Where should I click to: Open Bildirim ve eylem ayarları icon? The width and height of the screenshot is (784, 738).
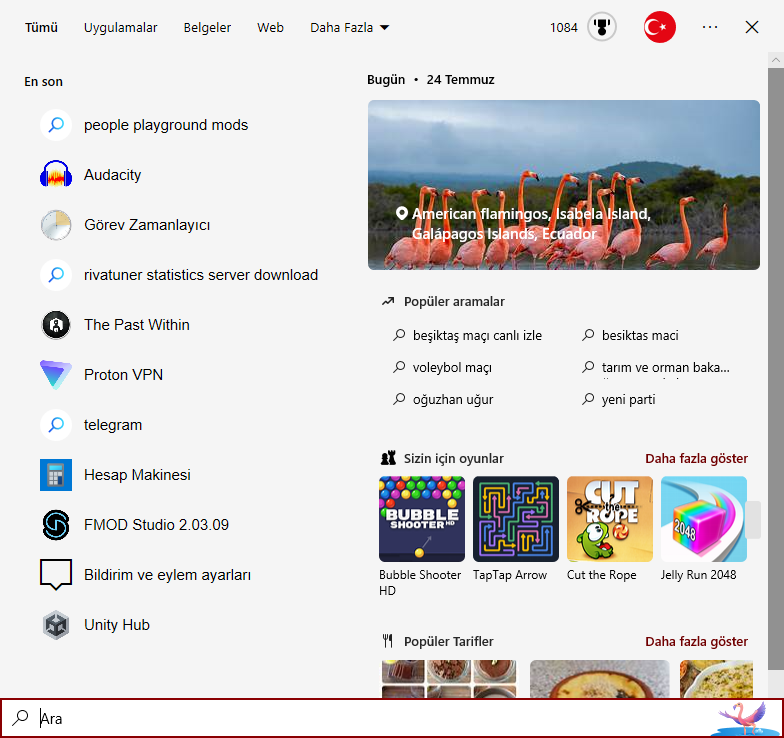pos(56,575)
